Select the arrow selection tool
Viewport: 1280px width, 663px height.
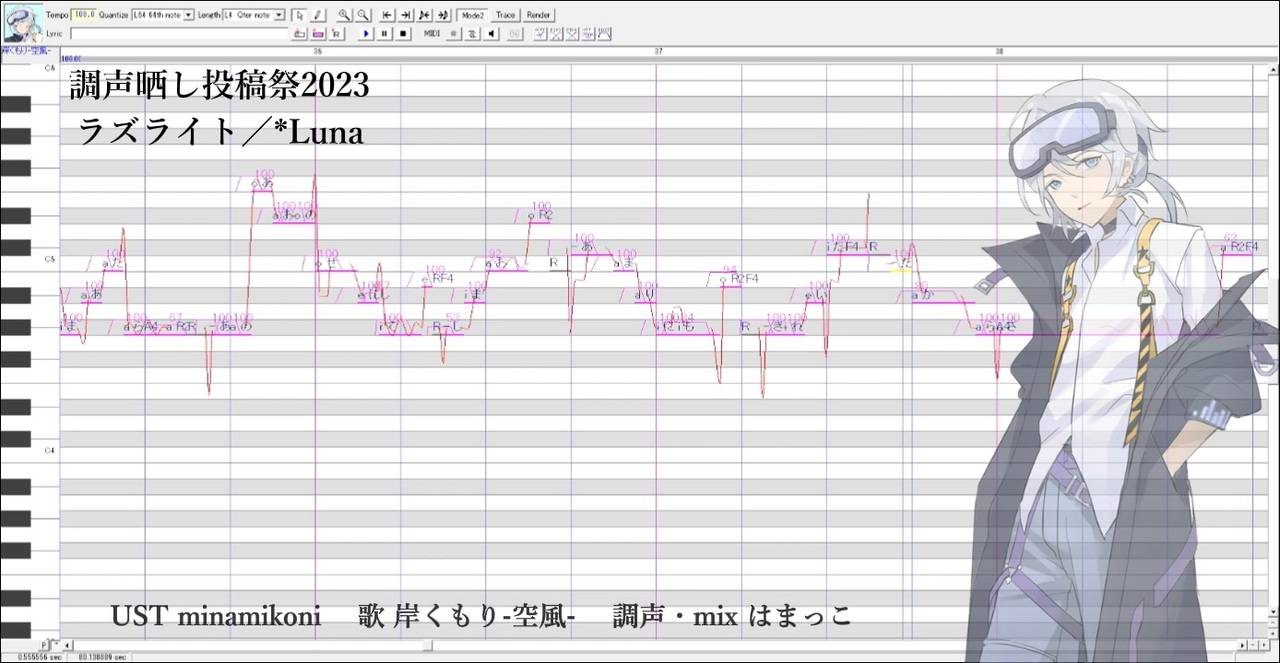(x=299, y=15)
